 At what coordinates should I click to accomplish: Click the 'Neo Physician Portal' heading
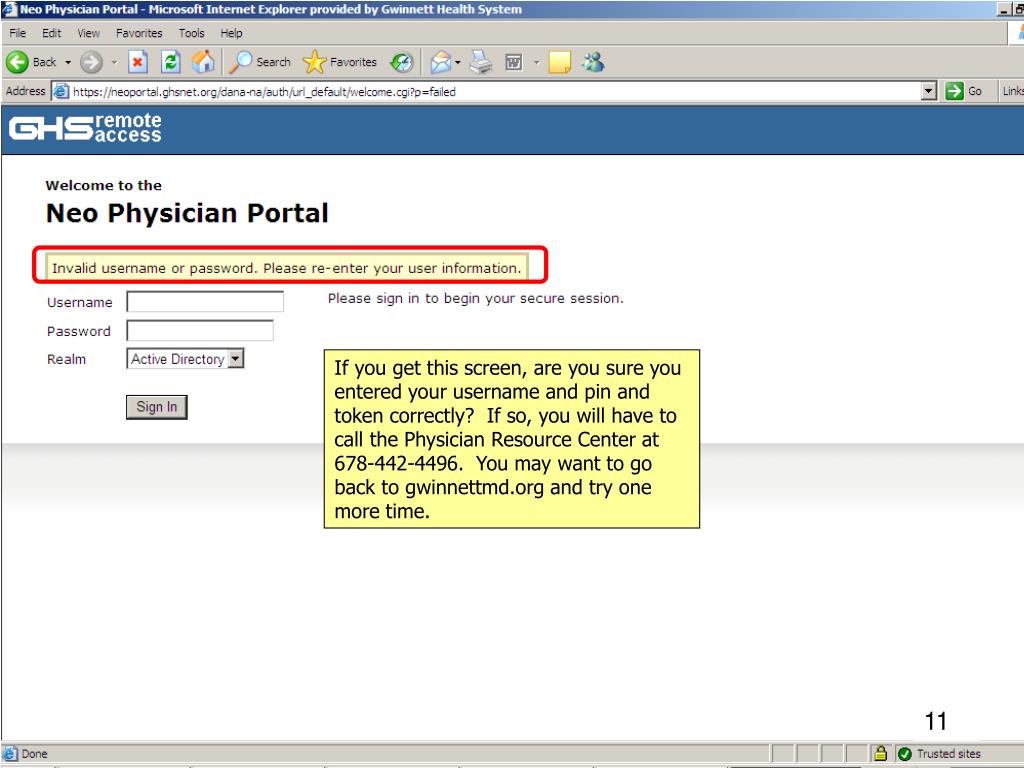[187, 214]
